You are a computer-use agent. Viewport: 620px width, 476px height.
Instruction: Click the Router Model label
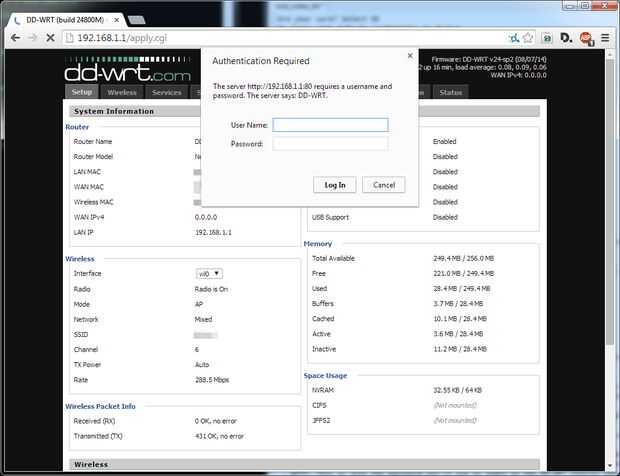93,157
